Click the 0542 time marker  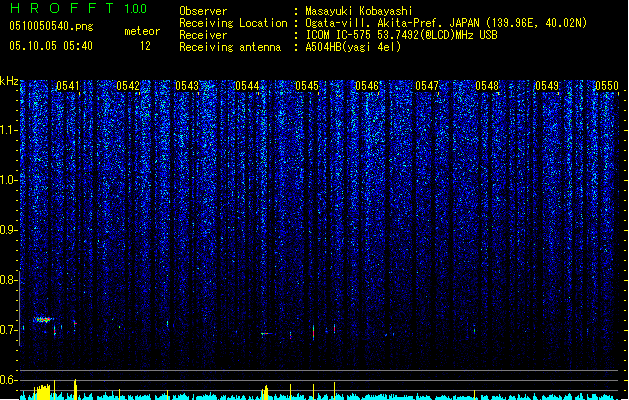(128, 86)
